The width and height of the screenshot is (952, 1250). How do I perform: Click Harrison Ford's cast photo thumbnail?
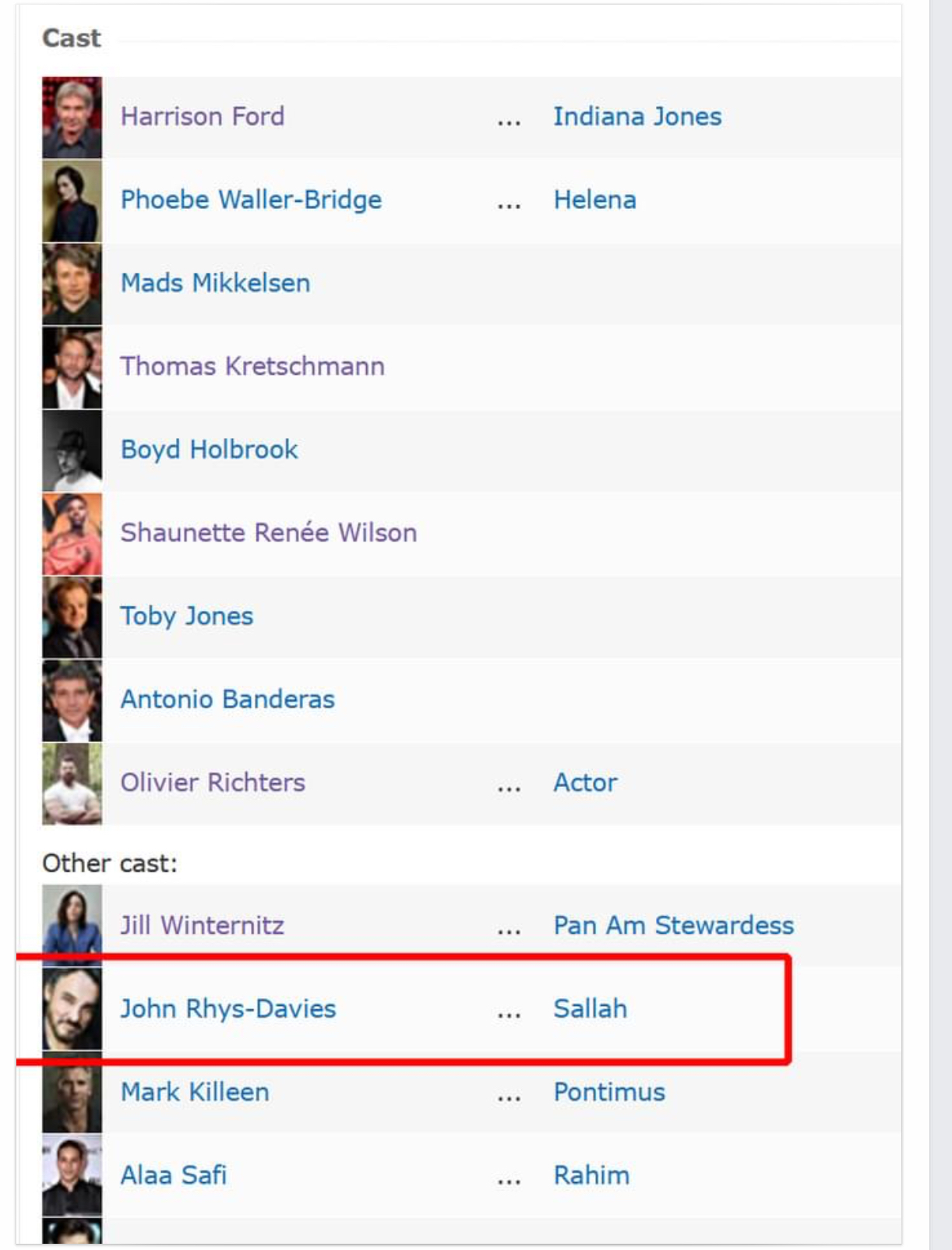pos(72,118)
